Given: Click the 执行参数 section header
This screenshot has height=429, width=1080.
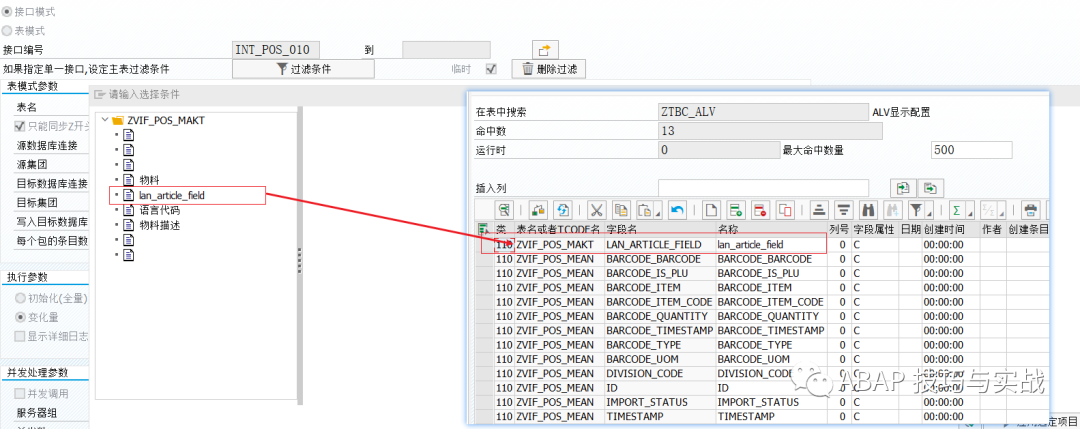Looking at the screenshot, I should (28, 277).
